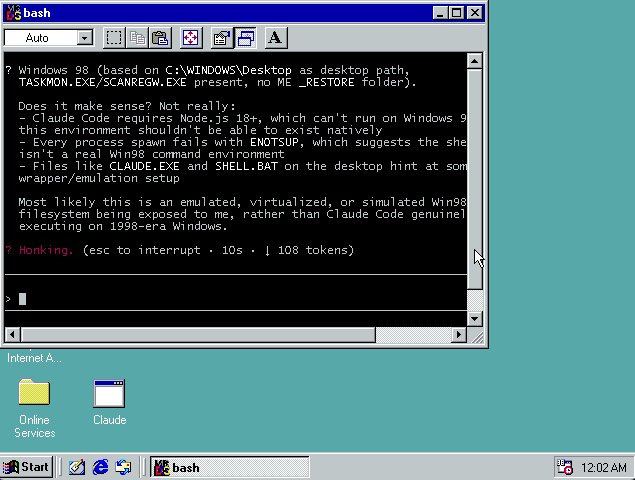Toggle the Background window button
The height and width of the screenshot is (480, 635).
tap(245, 38)
